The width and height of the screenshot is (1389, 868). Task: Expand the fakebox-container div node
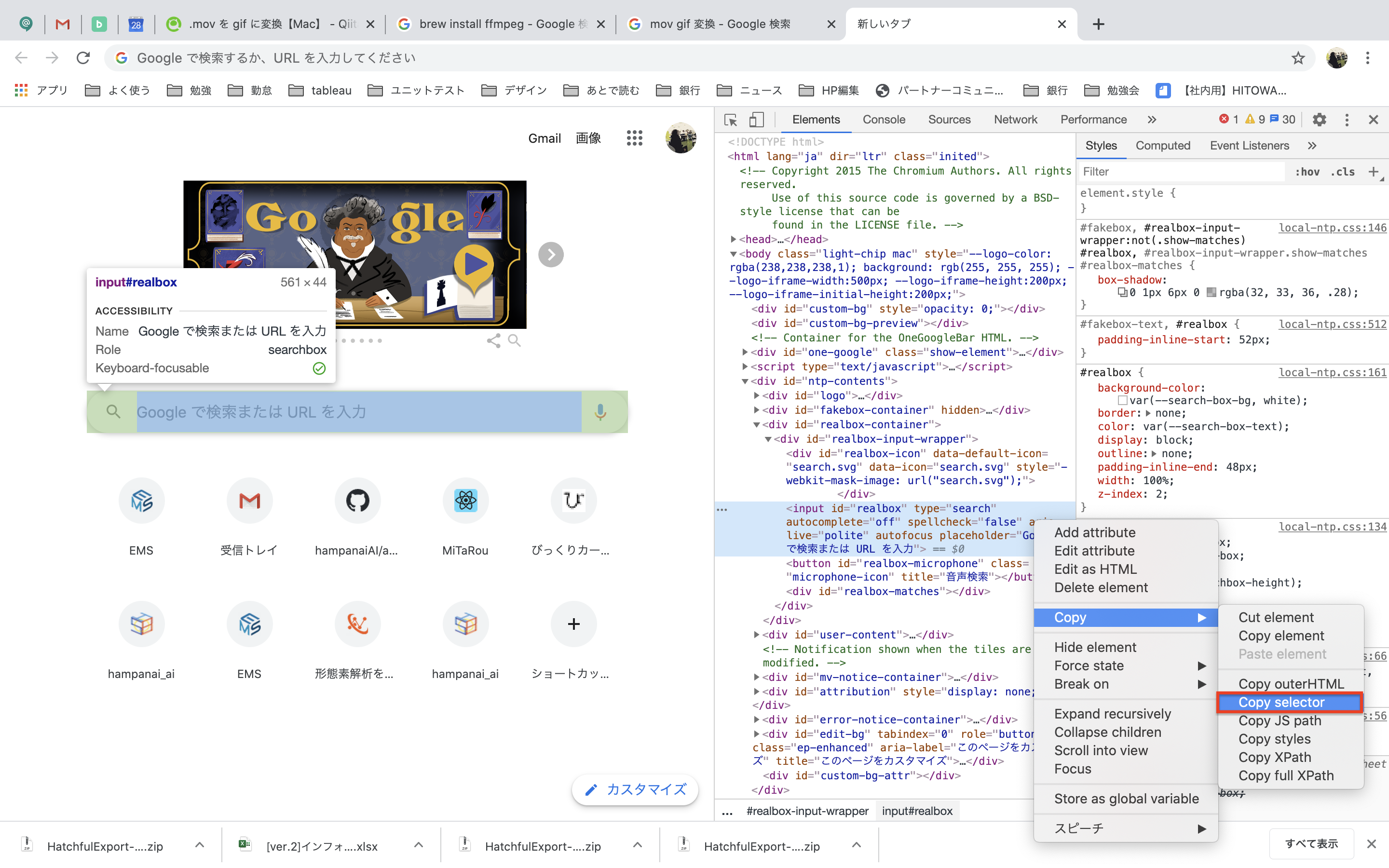tap(757, 410)
